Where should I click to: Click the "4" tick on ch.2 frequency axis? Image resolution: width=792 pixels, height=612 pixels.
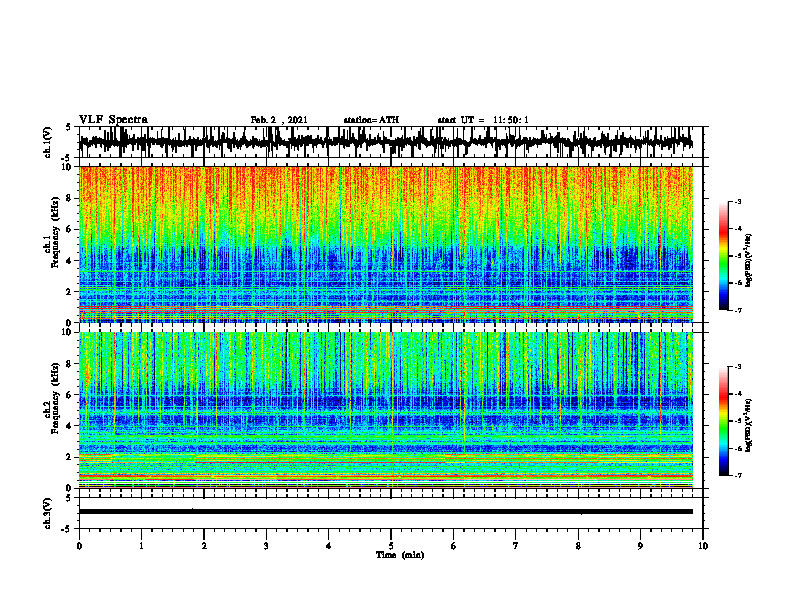69,426
